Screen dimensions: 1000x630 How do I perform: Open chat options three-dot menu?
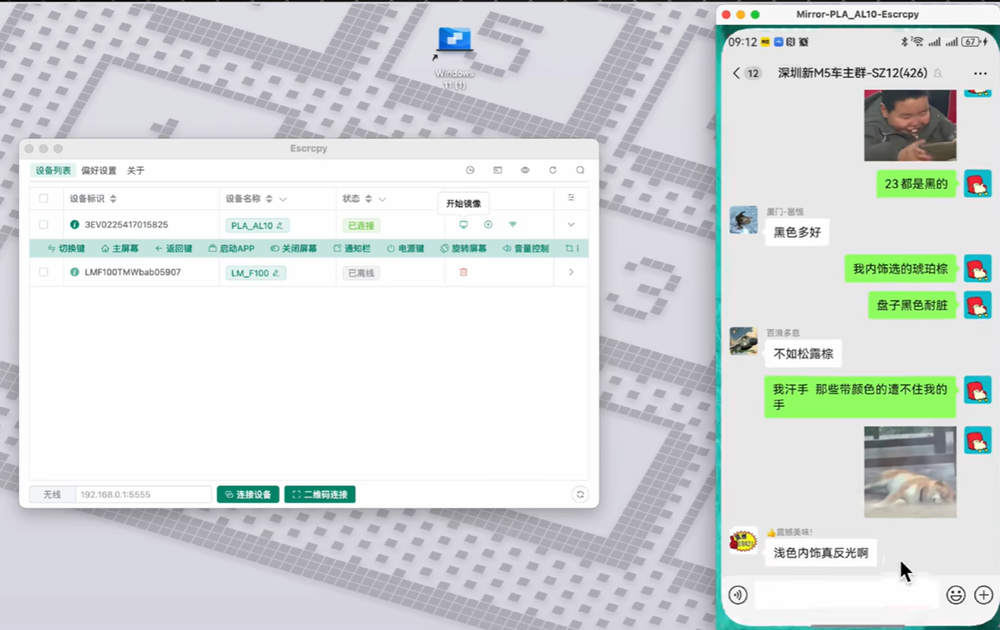pyautogui.click(x=980, y=73)
